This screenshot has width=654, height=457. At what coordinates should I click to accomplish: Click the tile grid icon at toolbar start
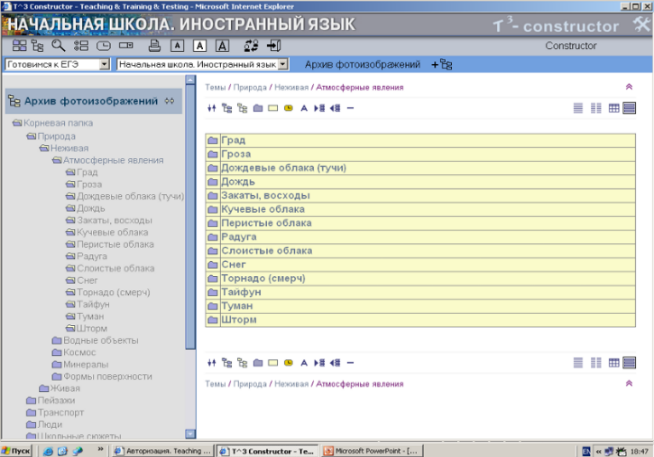coord(19,46)
